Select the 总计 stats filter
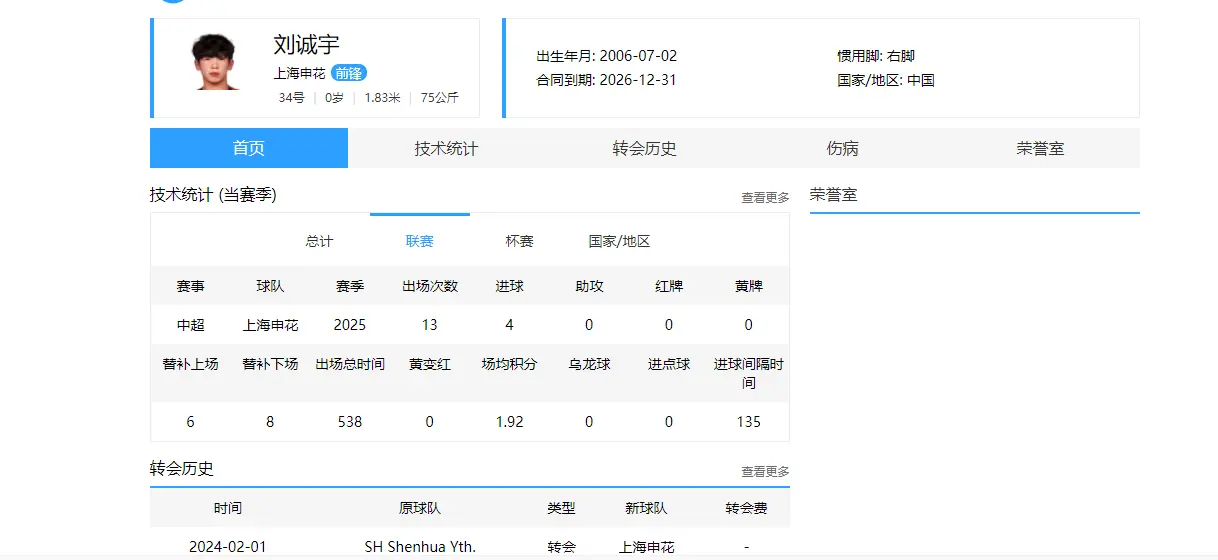 (319, 241)
